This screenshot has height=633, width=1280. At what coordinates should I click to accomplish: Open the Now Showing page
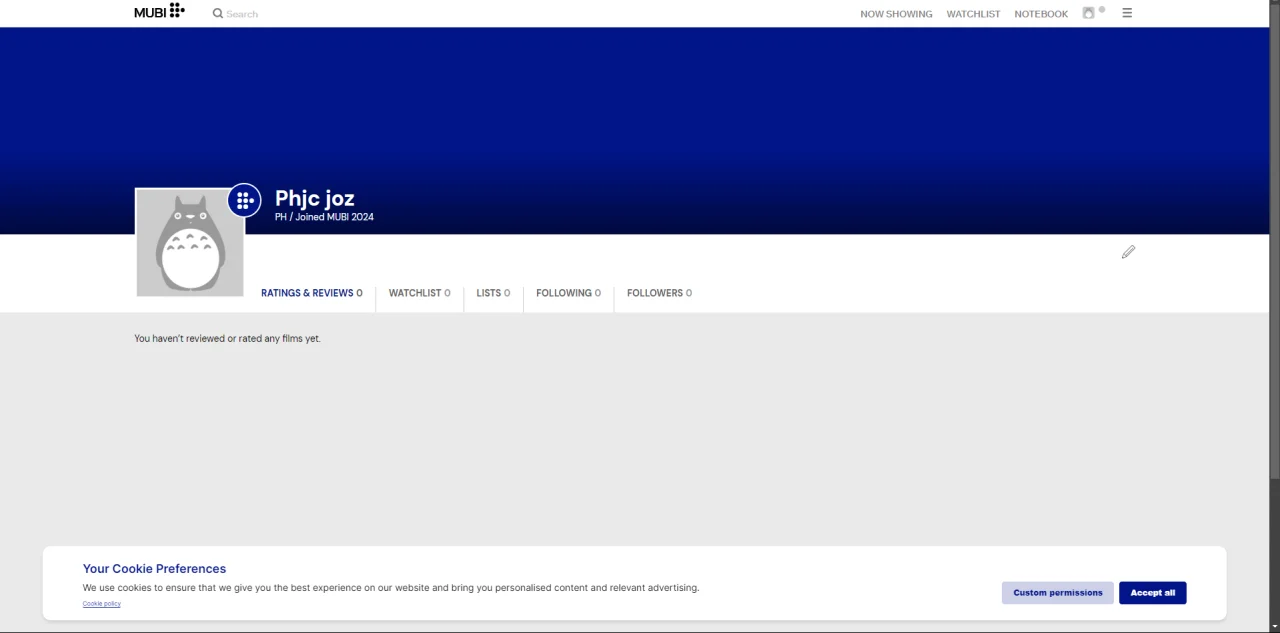pos(896,14)
